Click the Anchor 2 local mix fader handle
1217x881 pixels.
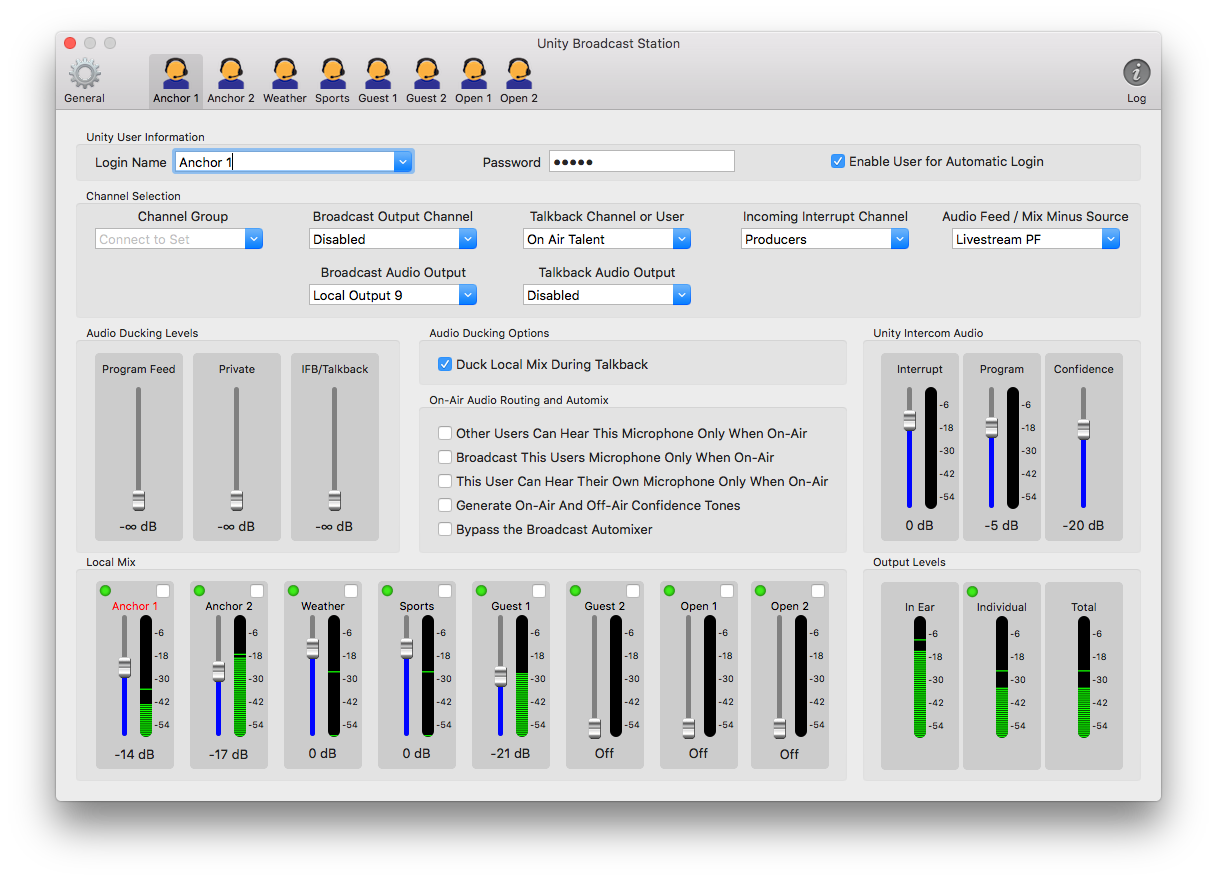click(218, 671)
